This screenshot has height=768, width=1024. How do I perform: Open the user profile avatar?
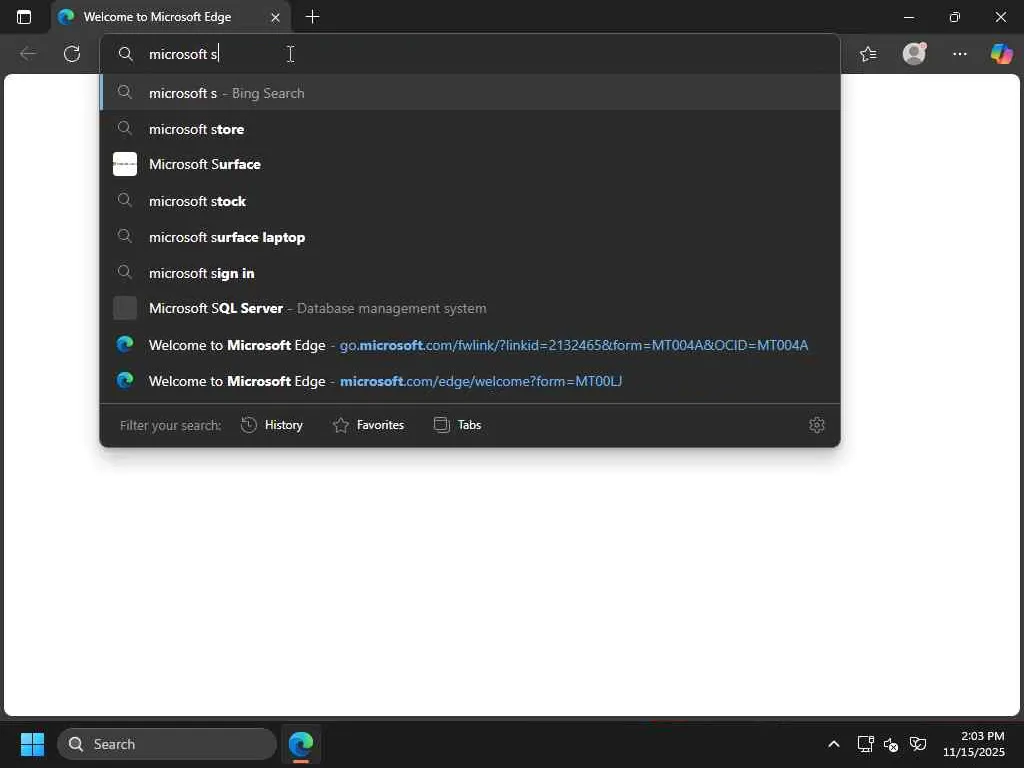[914, 54]
